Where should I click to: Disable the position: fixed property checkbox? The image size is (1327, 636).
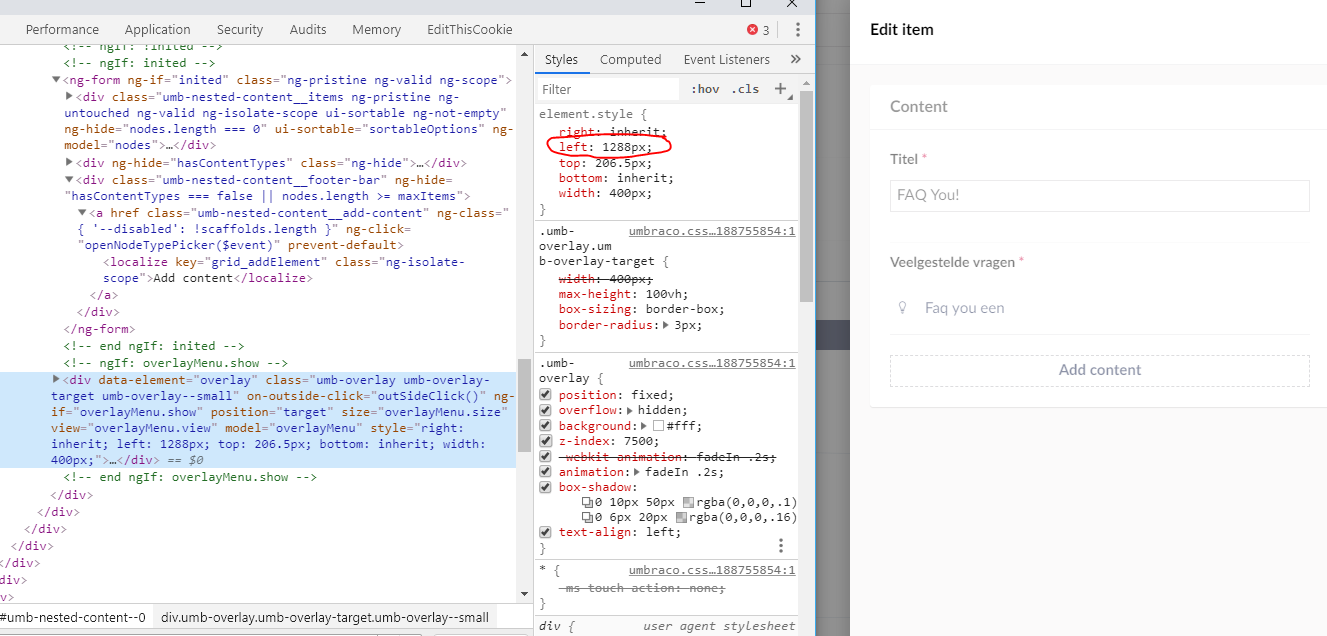click(x=545, y=394)
